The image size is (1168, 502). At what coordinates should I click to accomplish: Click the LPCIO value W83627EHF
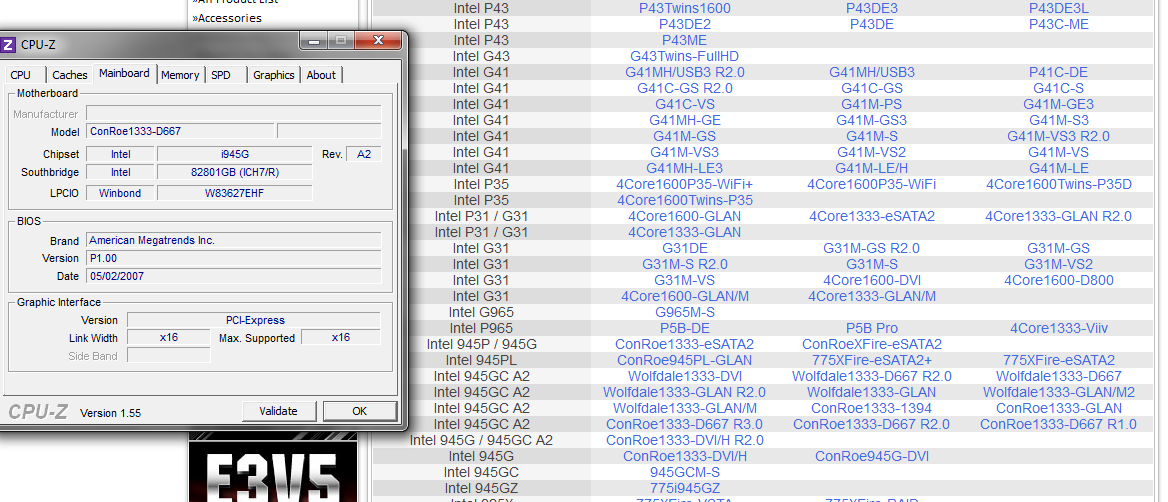(235, 193)
